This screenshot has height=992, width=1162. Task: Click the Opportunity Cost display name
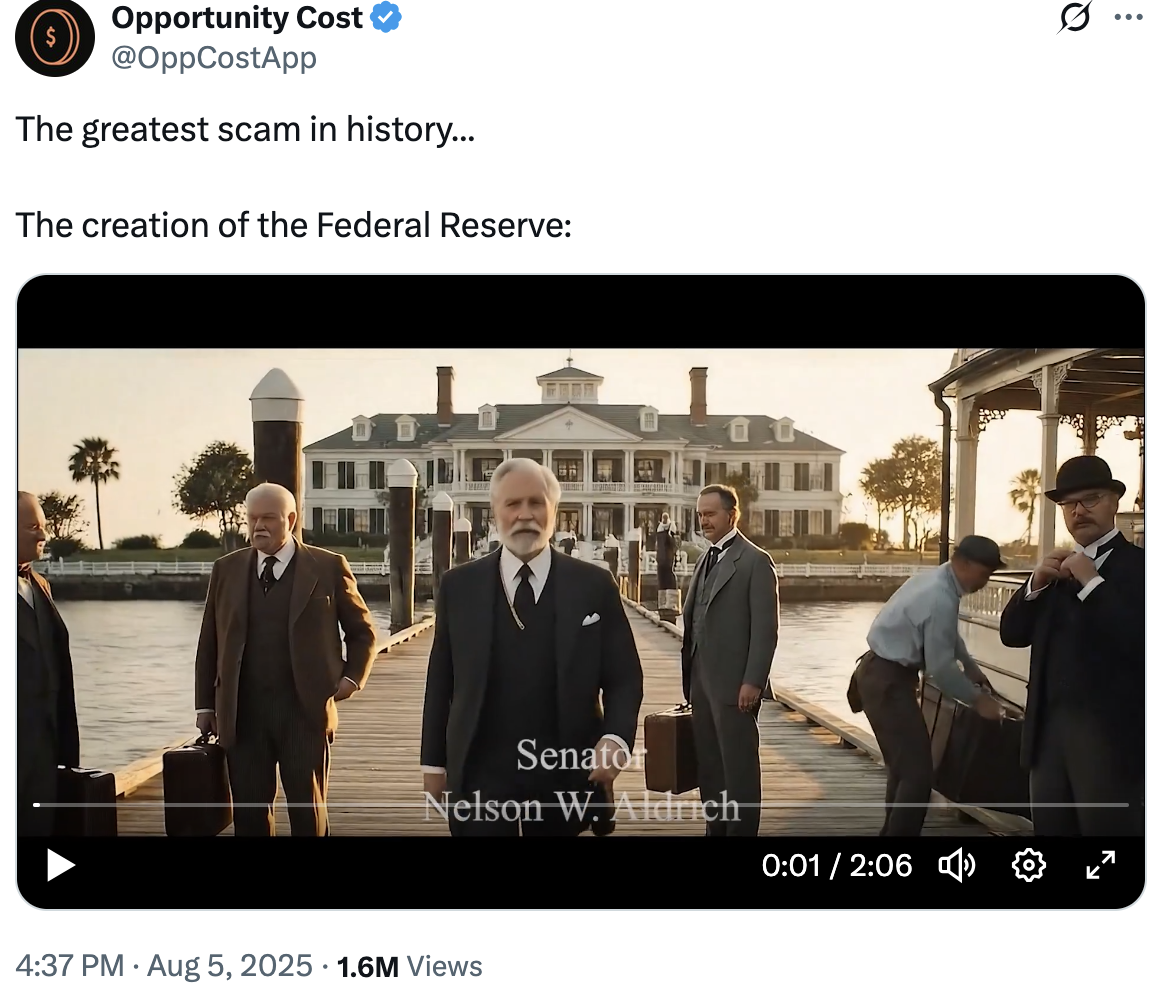pyautogui.click(x=237, y=18)
